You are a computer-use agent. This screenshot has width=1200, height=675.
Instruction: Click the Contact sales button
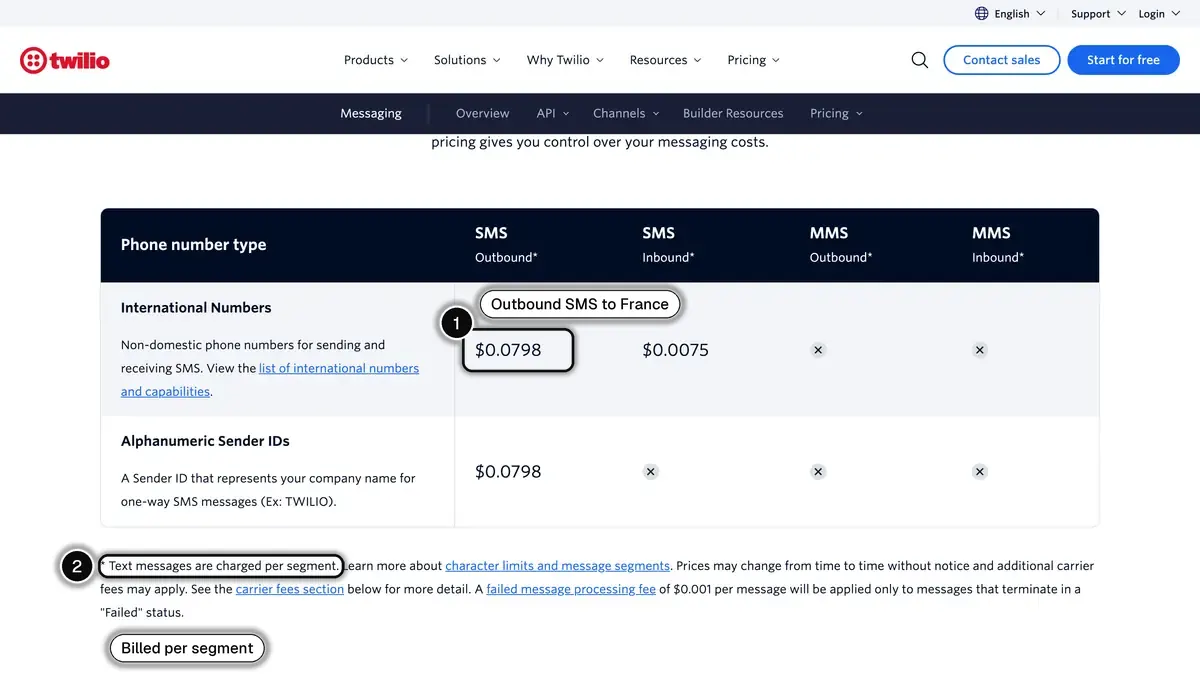click(1001, 60)
